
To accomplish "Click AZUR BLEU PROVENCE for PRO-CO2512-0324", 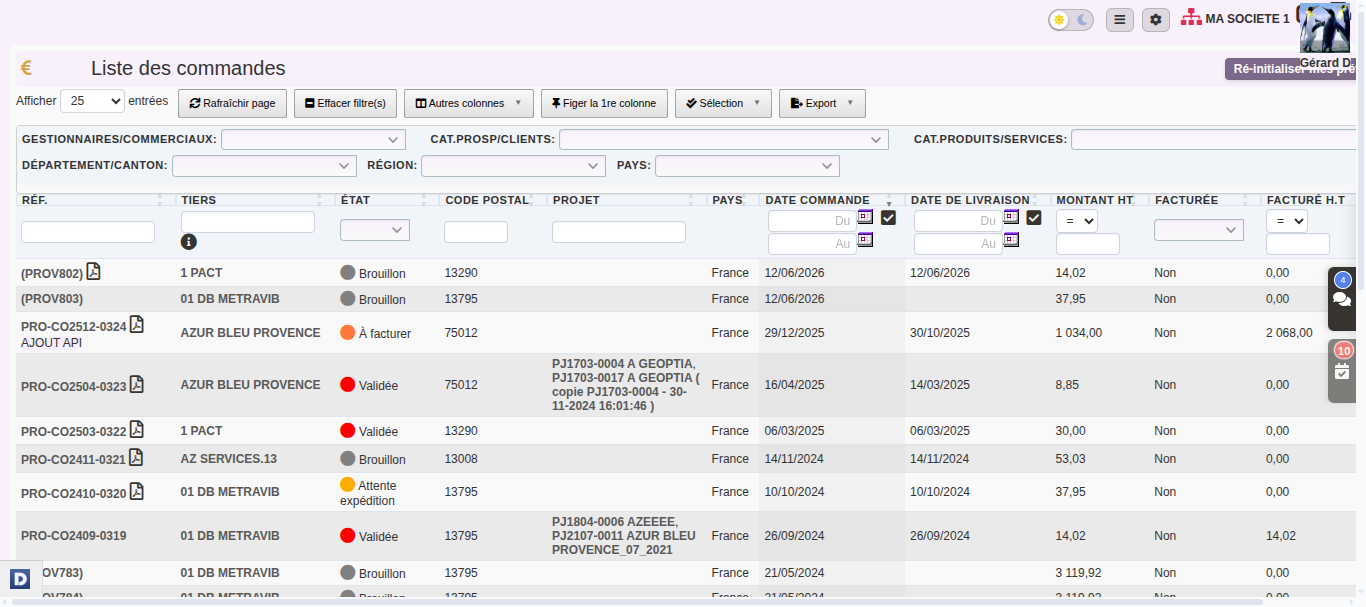I will tap(251, 333).
